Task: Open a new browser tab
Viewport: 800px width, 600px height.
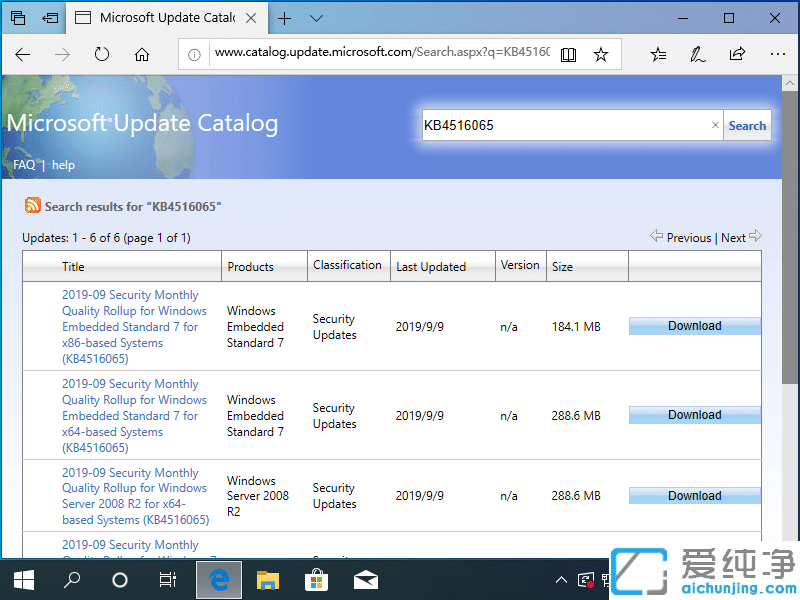Action: 286,18
